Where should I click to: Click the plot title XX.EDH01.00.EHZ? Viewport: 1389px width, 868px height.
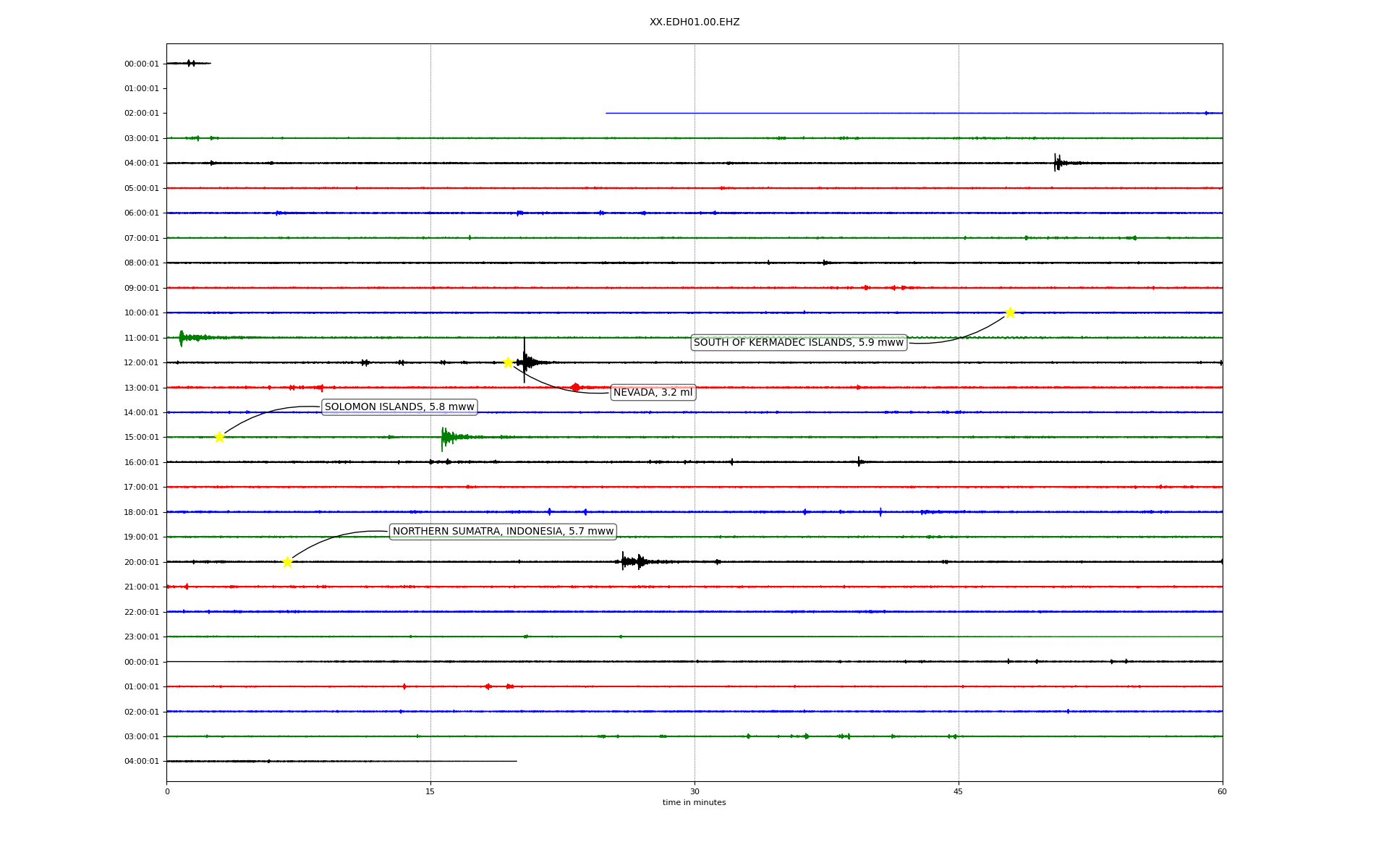694,22
